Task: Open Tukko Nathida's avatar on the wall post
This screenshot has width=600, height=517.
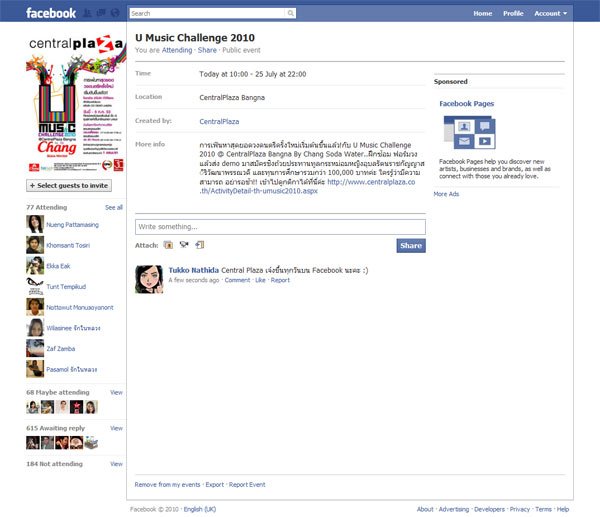Action: tap(149, 279)
